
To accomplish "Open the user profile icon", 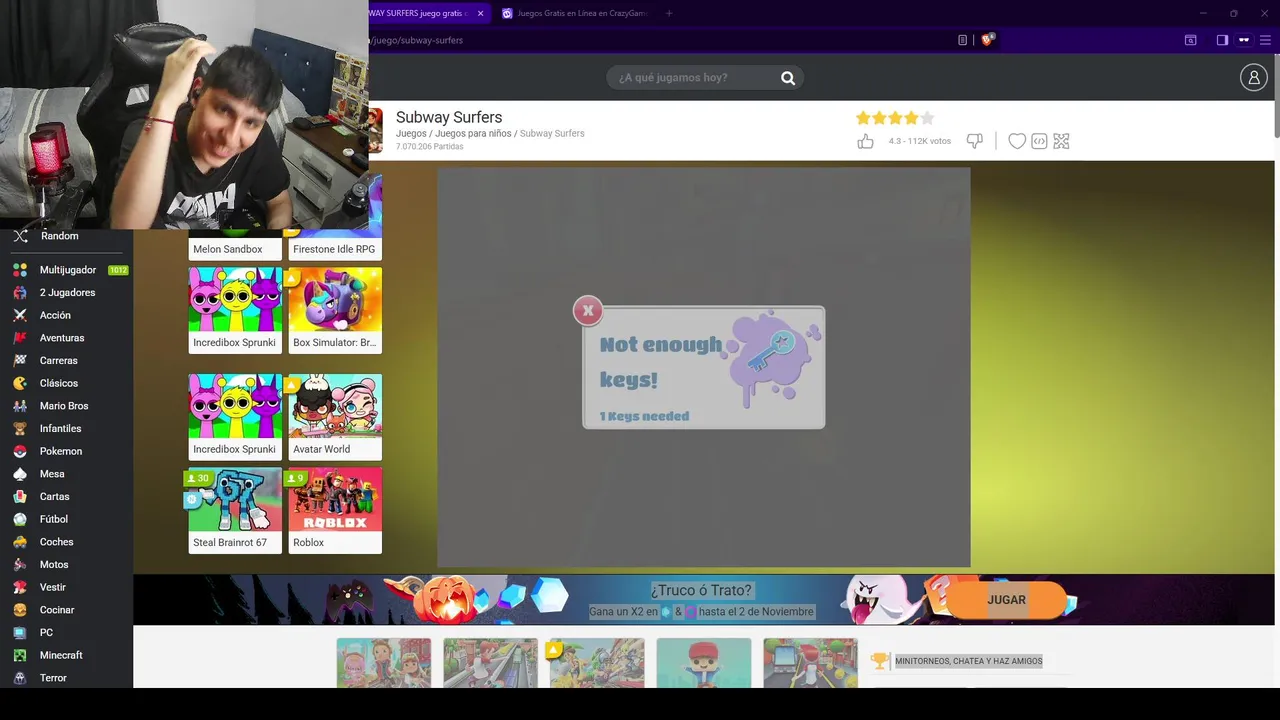I will click(1253, 77).
